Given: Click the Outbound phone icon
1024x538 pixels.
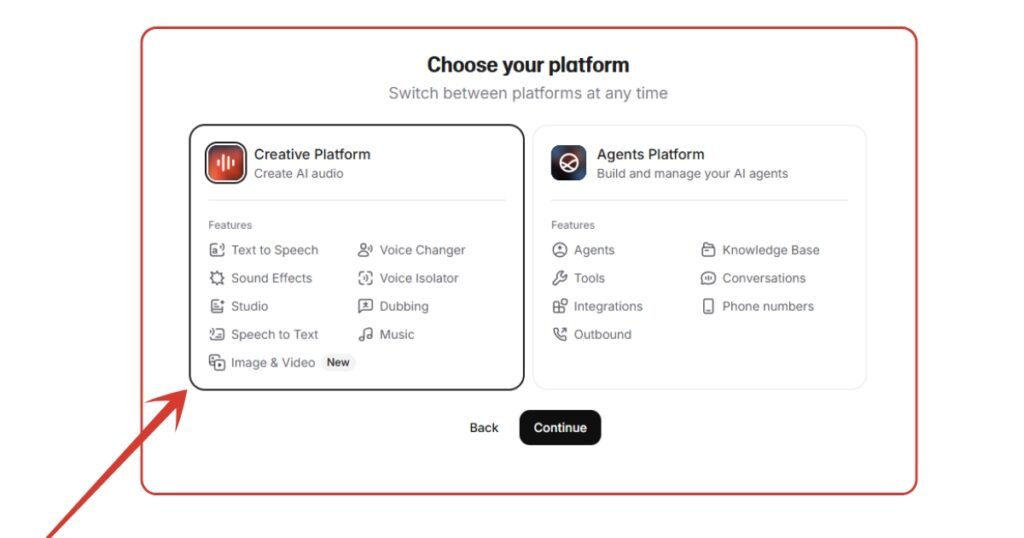Looking at the screenshot, I should pos(560,334).
